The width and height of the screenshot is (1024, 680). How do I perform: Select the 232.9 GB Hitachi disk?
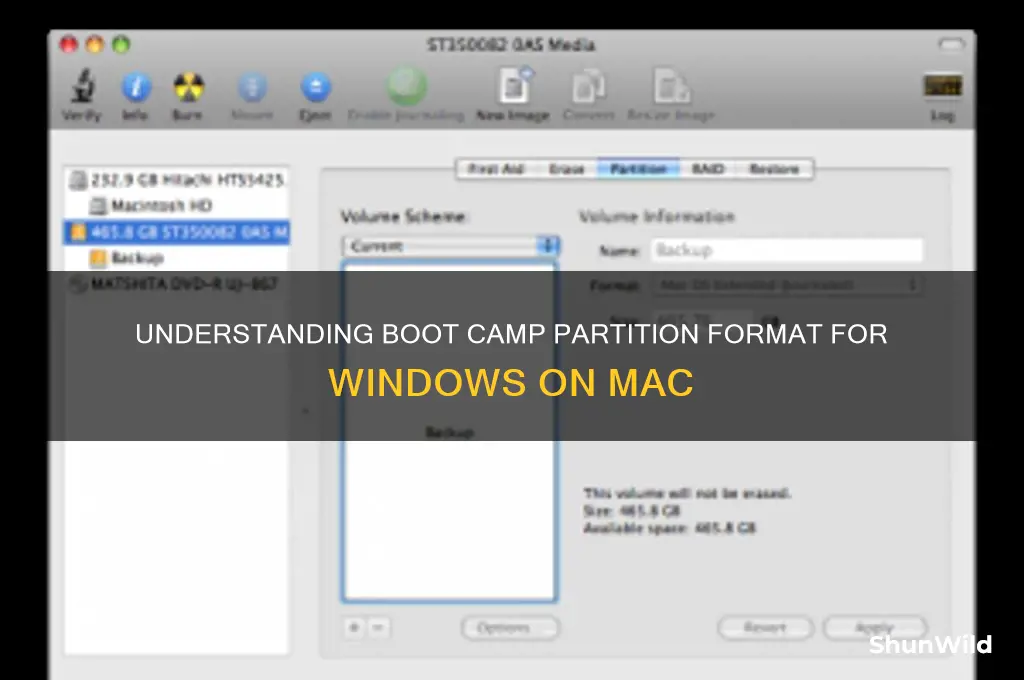tap(176, 180)
